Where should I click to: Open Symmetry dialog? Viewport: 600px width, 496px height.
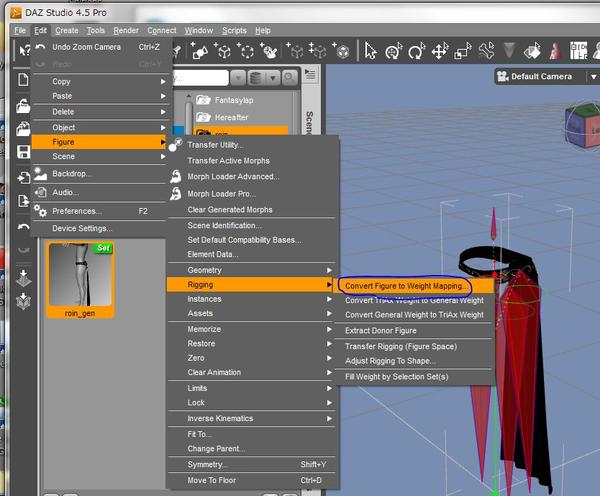click(251, 465)
